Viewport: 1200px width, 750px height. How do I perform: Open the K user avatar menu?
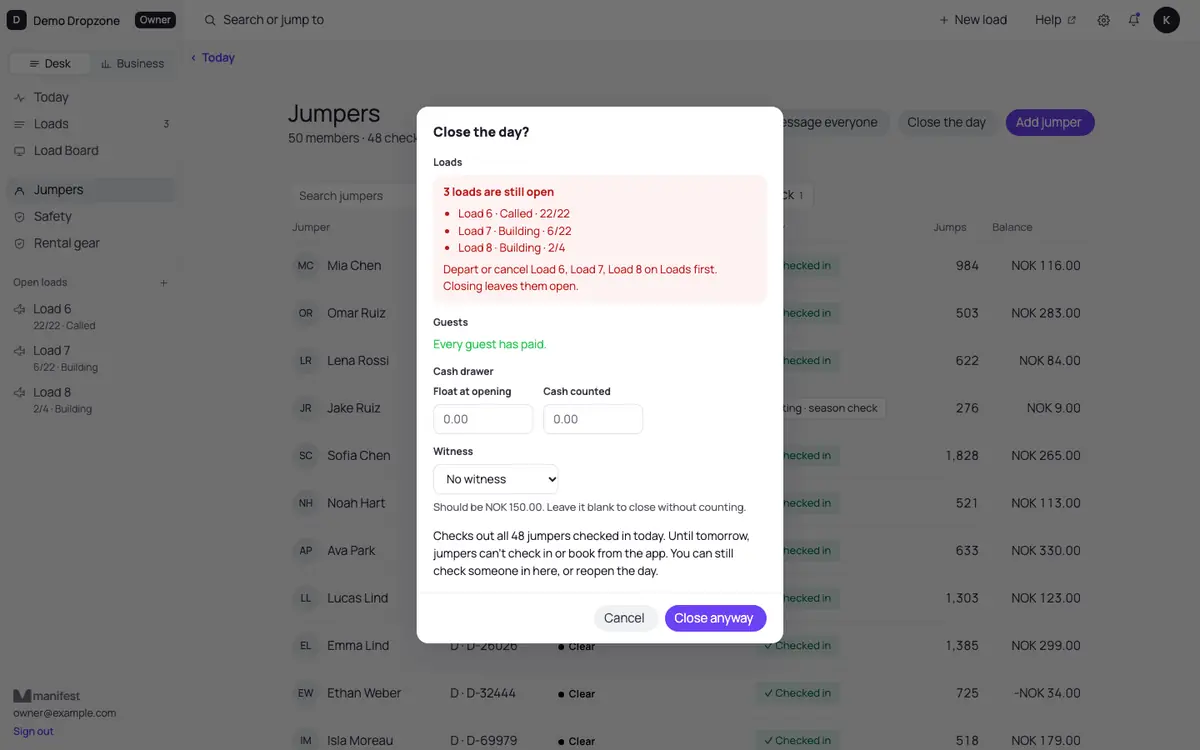1166,20
